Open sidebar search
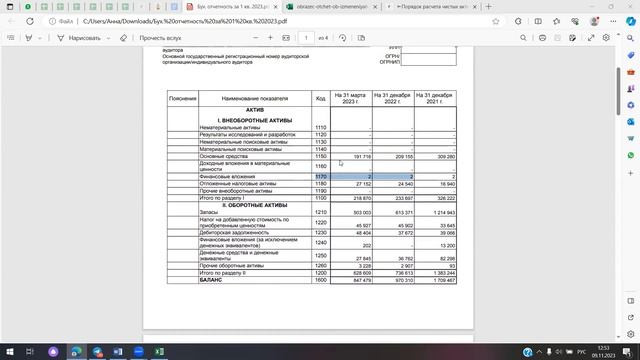 631,38
